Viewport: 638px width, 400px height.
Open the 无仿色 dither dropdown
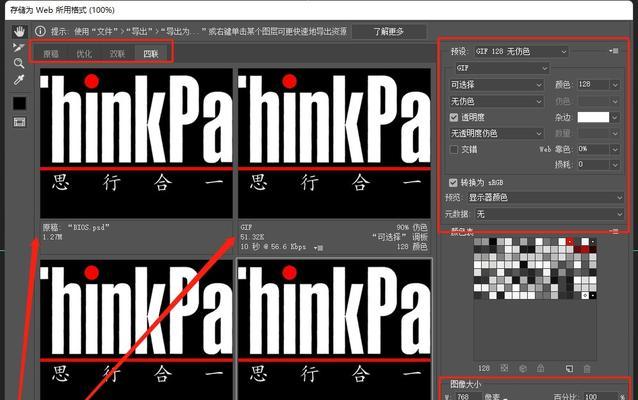[x=496, y=101]
